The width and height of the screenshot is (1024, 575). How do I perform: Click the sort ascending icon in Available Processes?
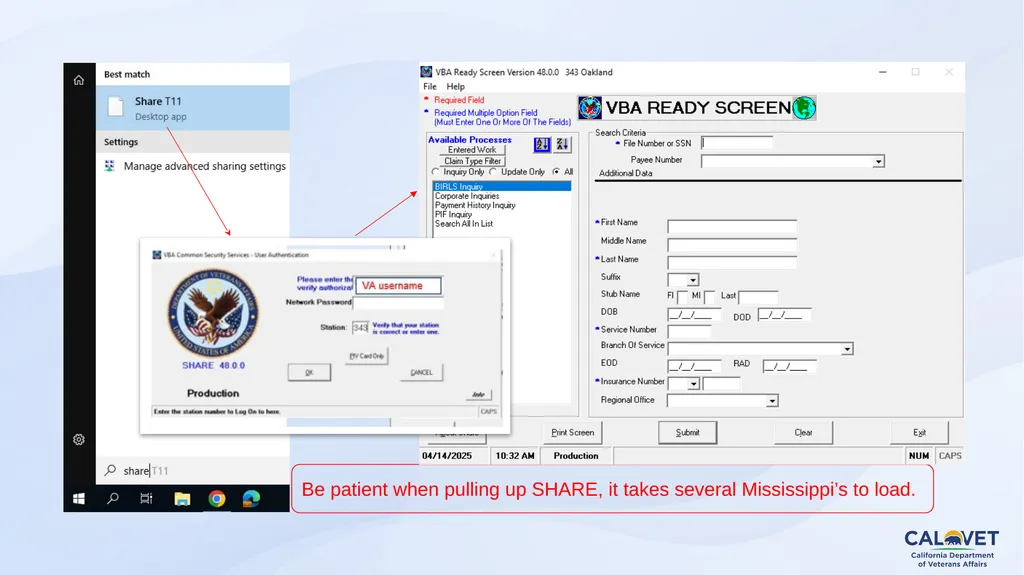[x=542, y=145]
